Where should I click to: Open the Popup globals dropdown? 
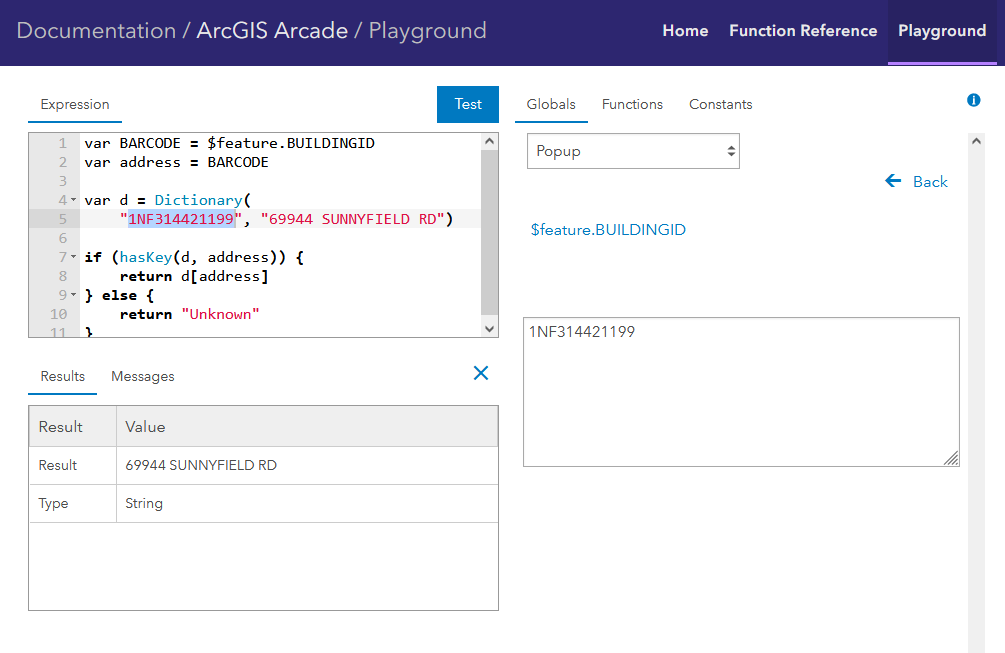click(x=633, y=150)
